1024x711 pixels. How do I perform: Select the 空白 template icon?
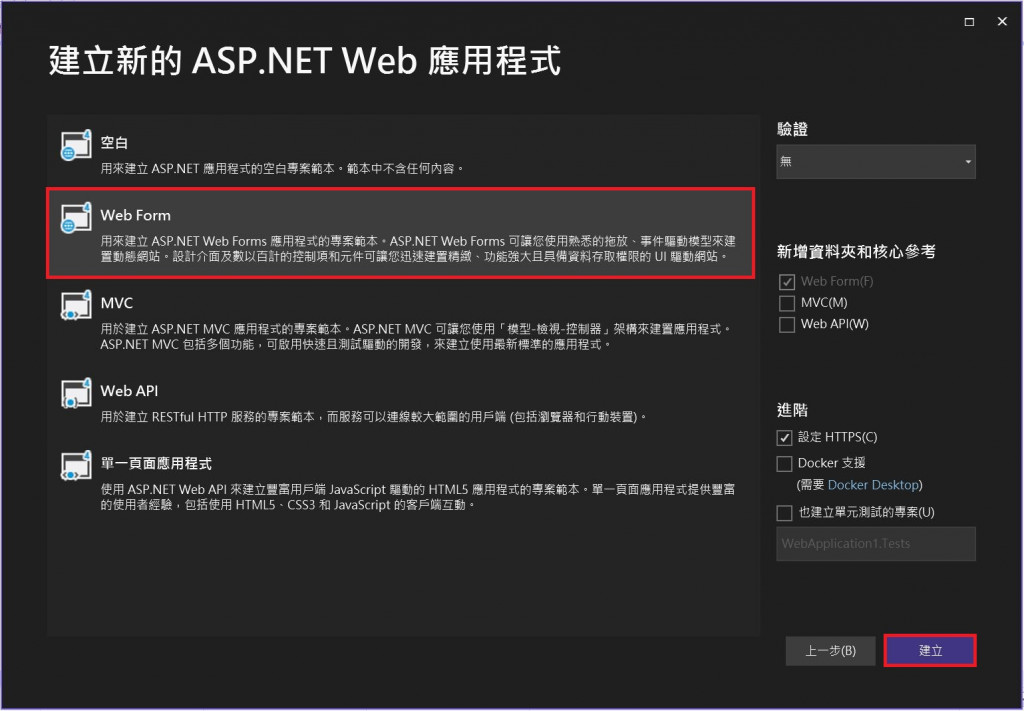coord(76,145)
